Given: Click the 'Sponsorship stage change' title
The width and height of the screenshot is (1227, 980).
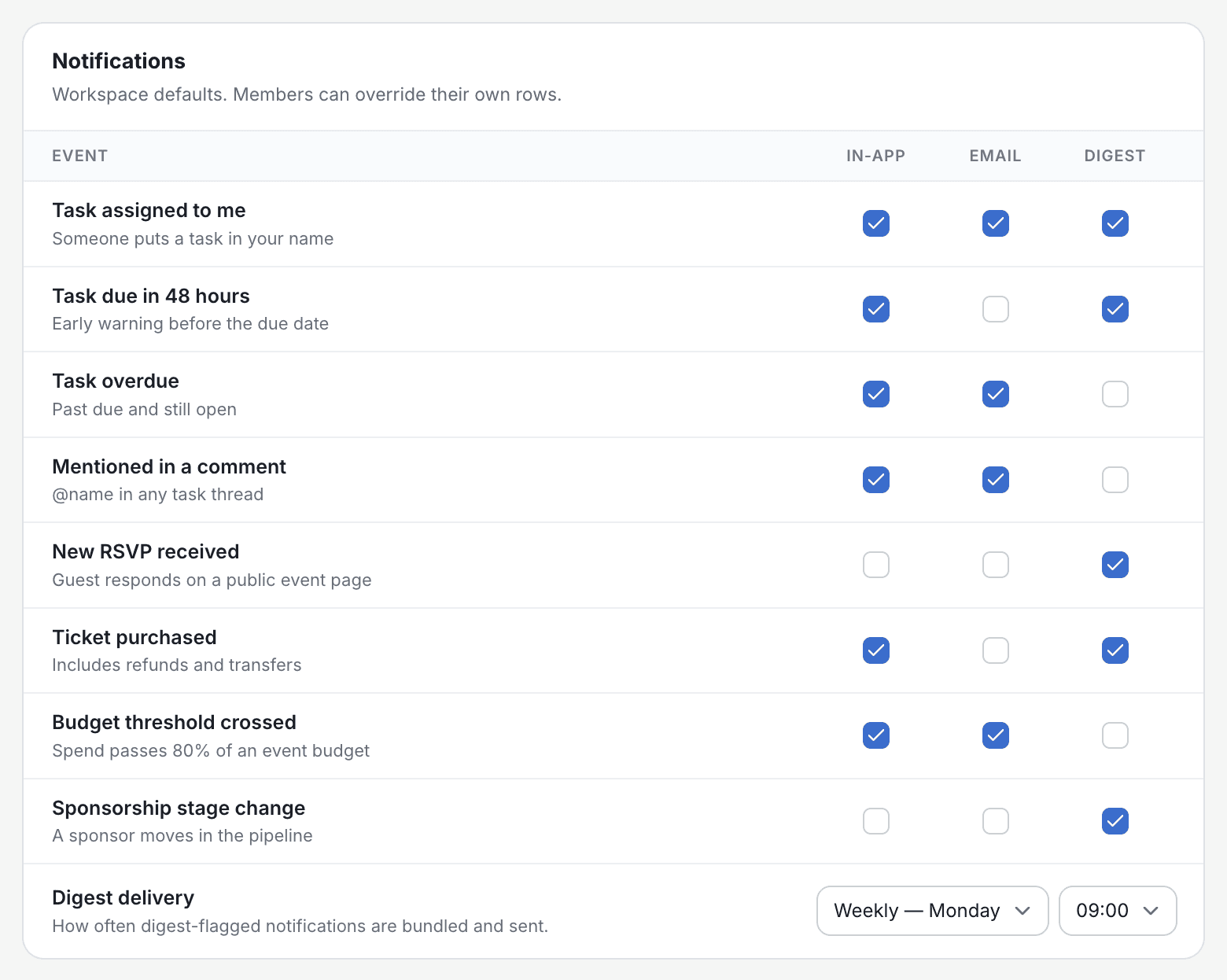Looking at the screenshot, I should click(x=179, y=808).
